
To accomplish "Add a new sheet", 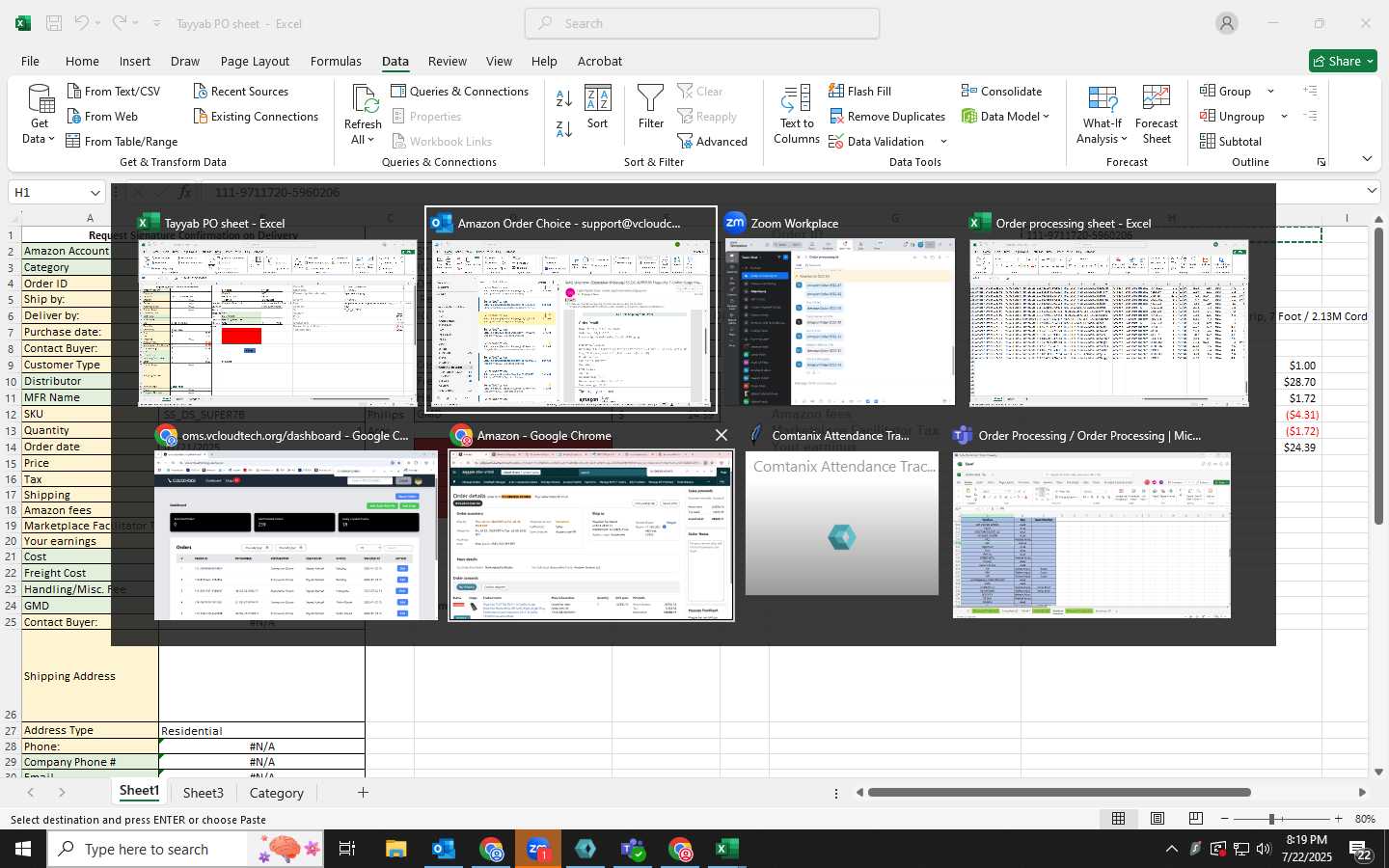I will pyautogui.click(x=363, y=793).
